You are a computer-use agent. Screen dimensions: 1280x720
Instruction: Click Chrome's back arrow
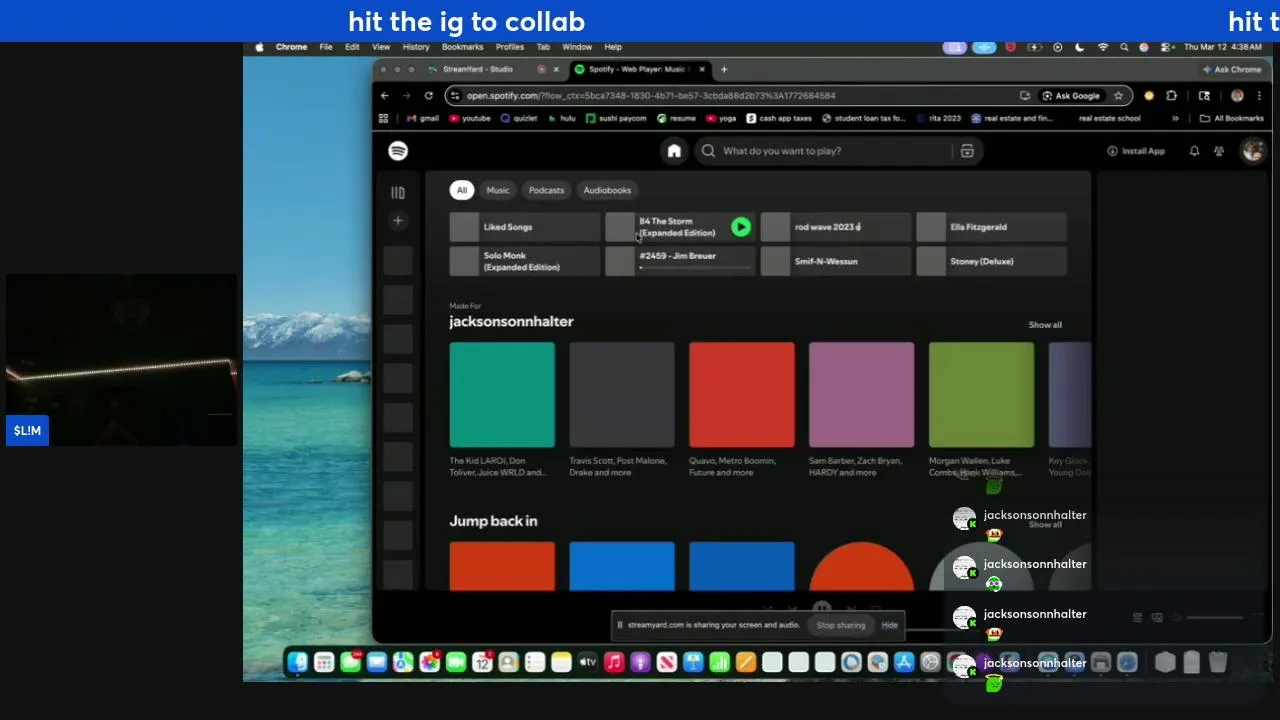click(x=385, y=96)
